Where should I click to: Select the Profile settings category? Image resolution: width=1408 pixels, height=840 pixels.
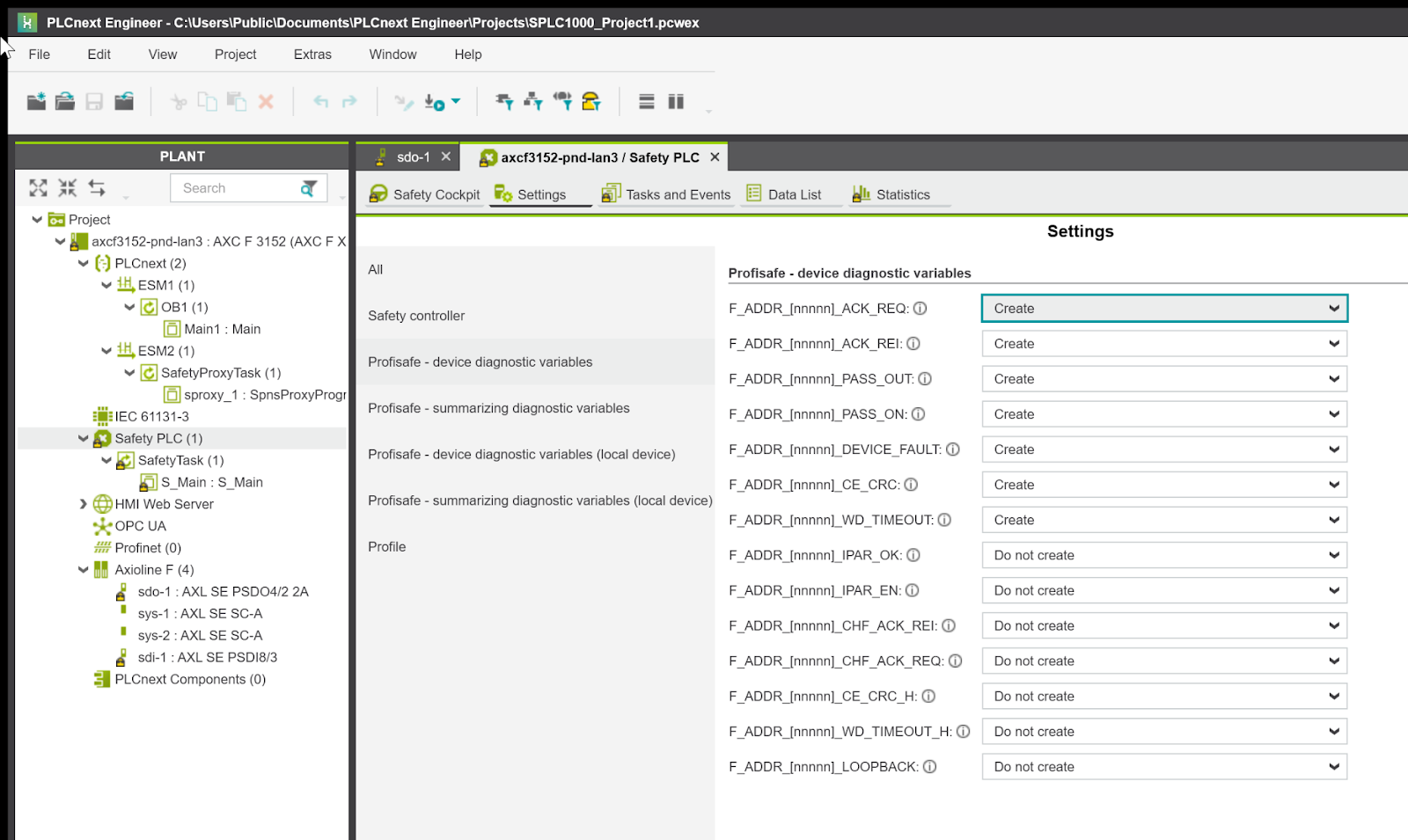(x=536, y=546)
